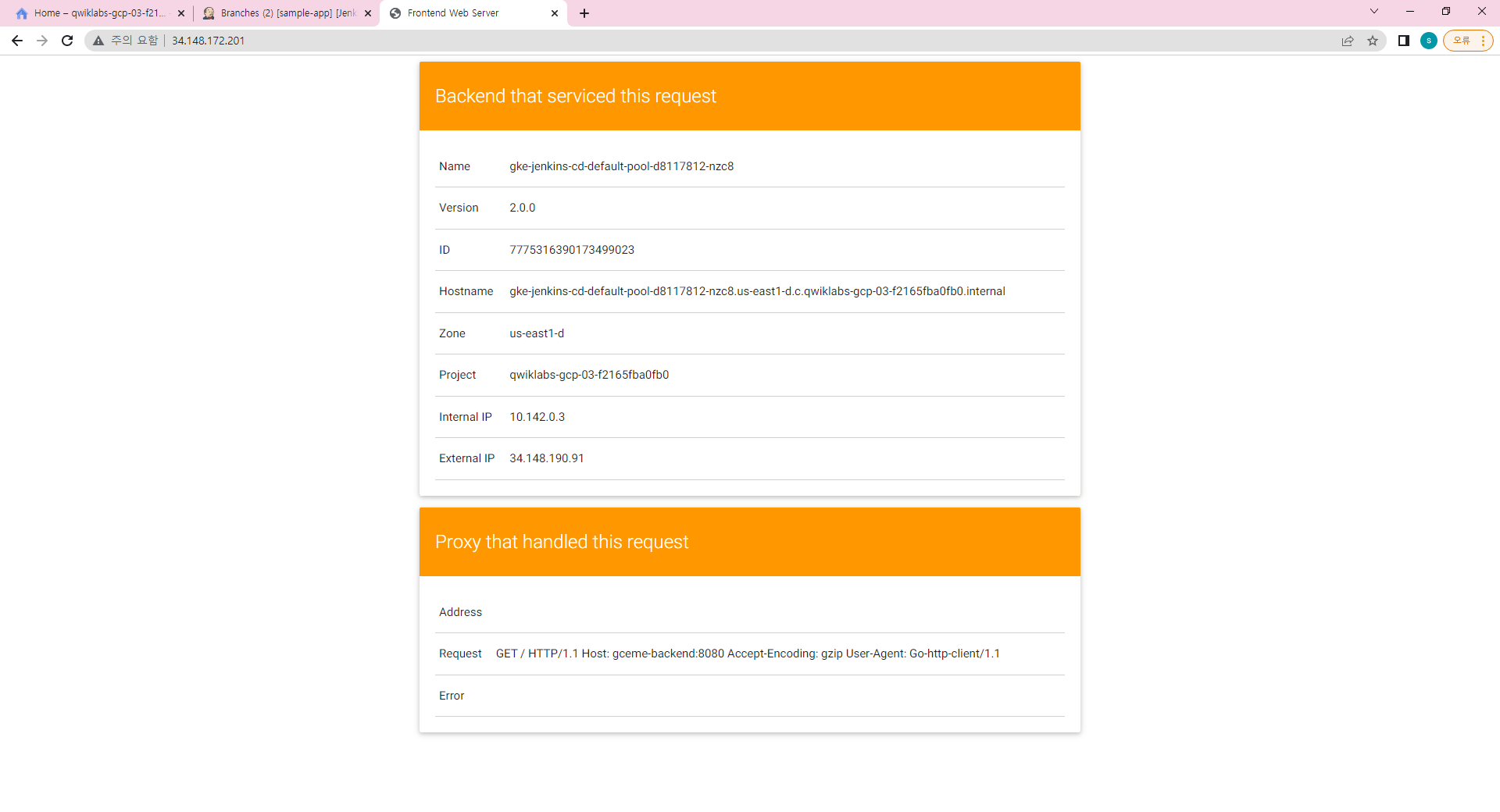
Task: Click the Proxy that handled this request heading
Action: click(x=562, y=542)
